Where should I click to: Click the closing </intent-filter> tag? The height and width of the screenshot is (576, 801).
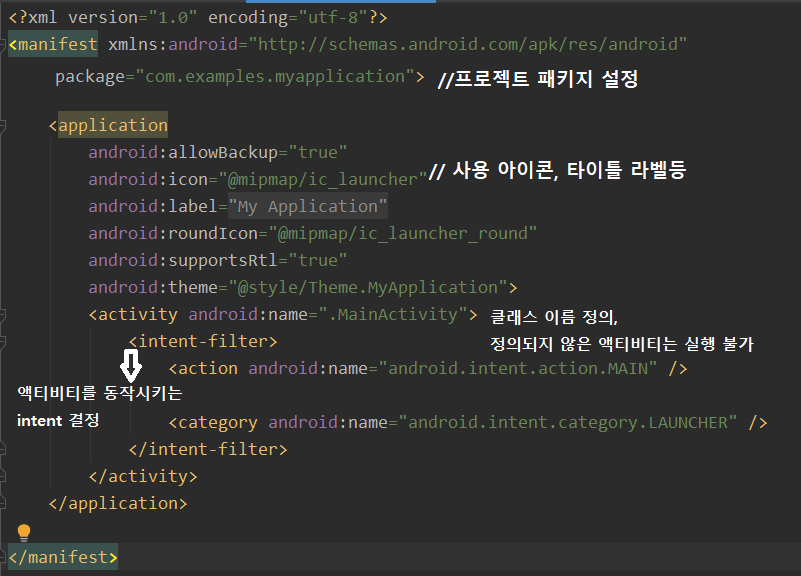(x=208, y=449)
